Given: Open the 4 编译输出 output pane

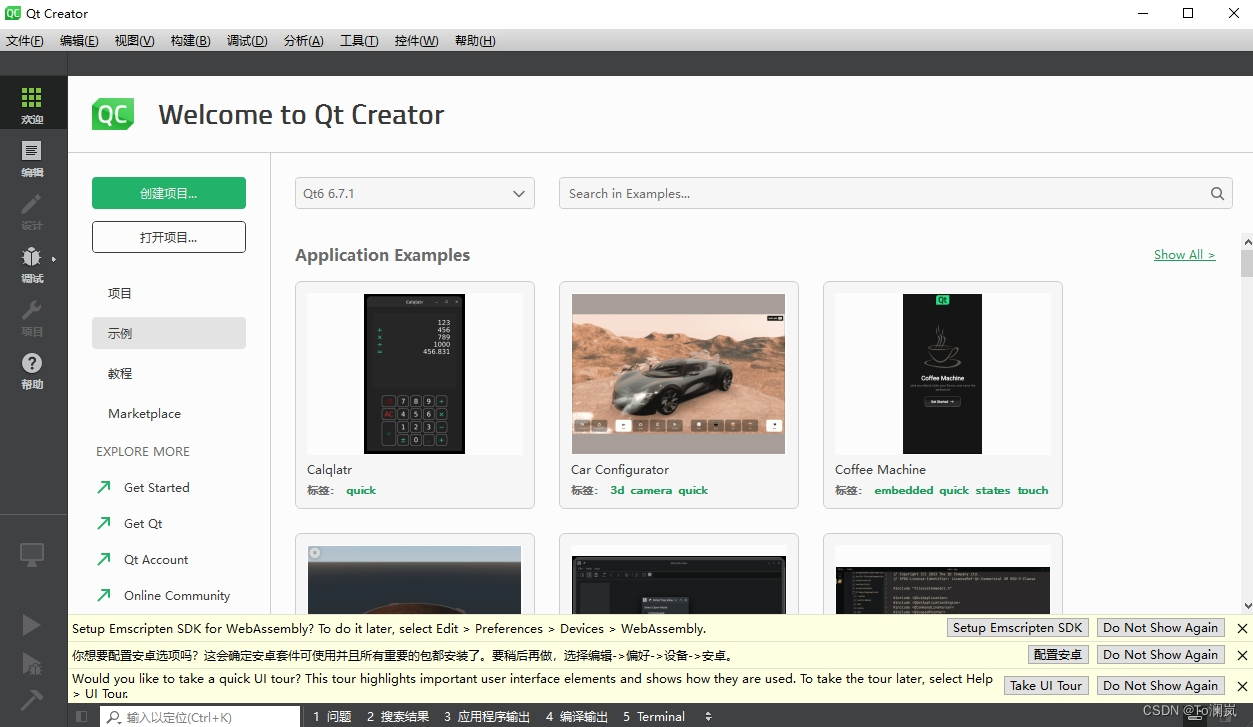Looking at the screenshot, I should tap(577, 716).
